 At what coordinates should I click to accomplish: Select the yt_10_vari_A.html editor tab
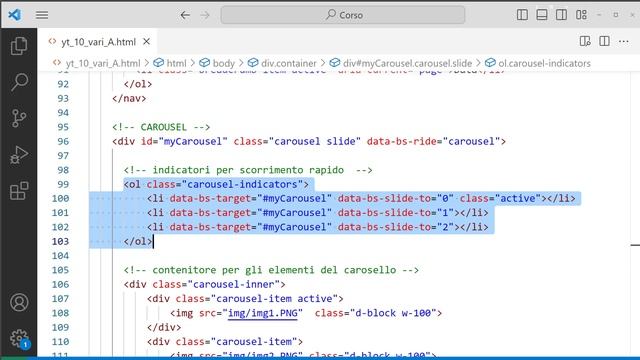[x=98, y=42]
